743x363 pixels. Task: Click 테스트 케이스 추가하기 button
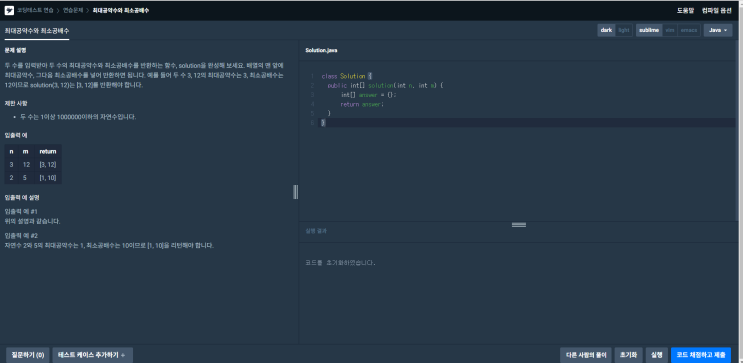(x=92, y=355)
